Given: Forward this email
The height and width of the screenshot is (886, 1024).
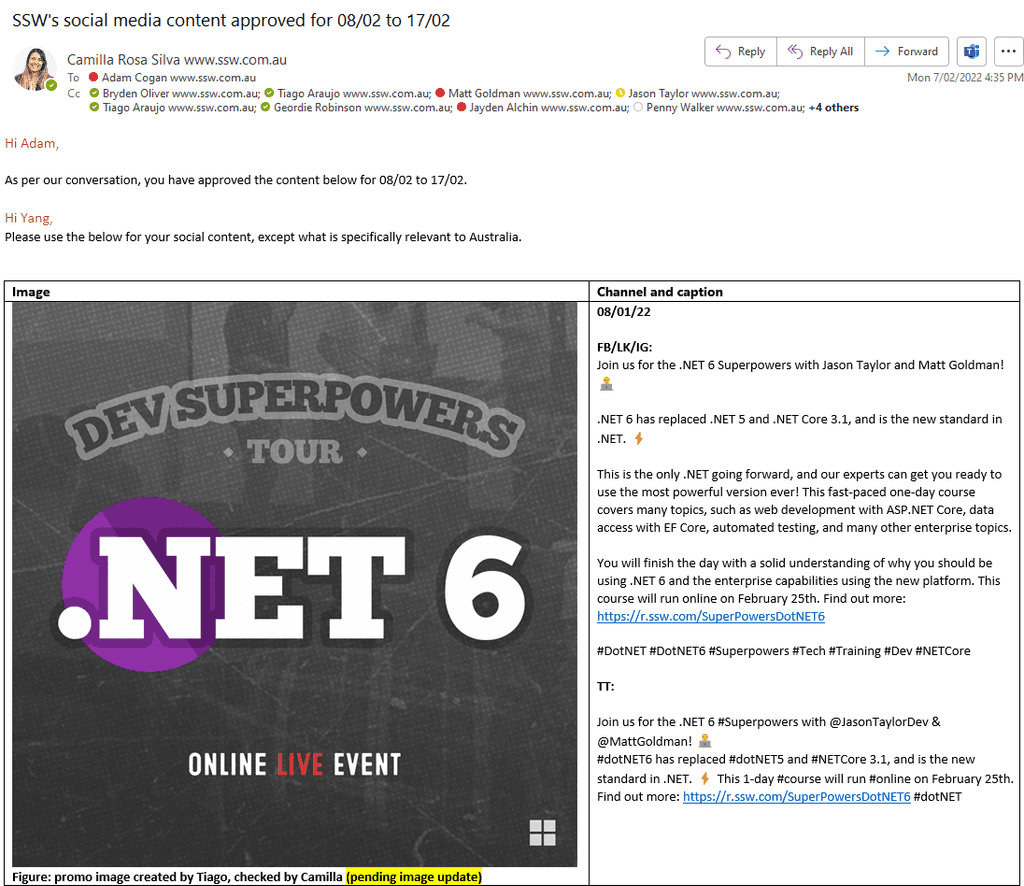Looking at the screenshot, I should (x=906, y=52).
